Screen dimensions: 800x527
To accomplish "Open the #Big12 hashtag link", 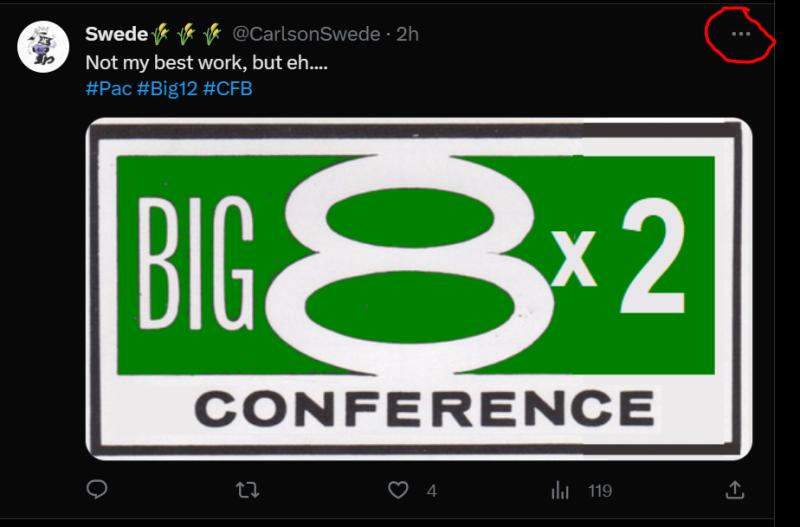I will pyautogui.click(x=167, y=89).
